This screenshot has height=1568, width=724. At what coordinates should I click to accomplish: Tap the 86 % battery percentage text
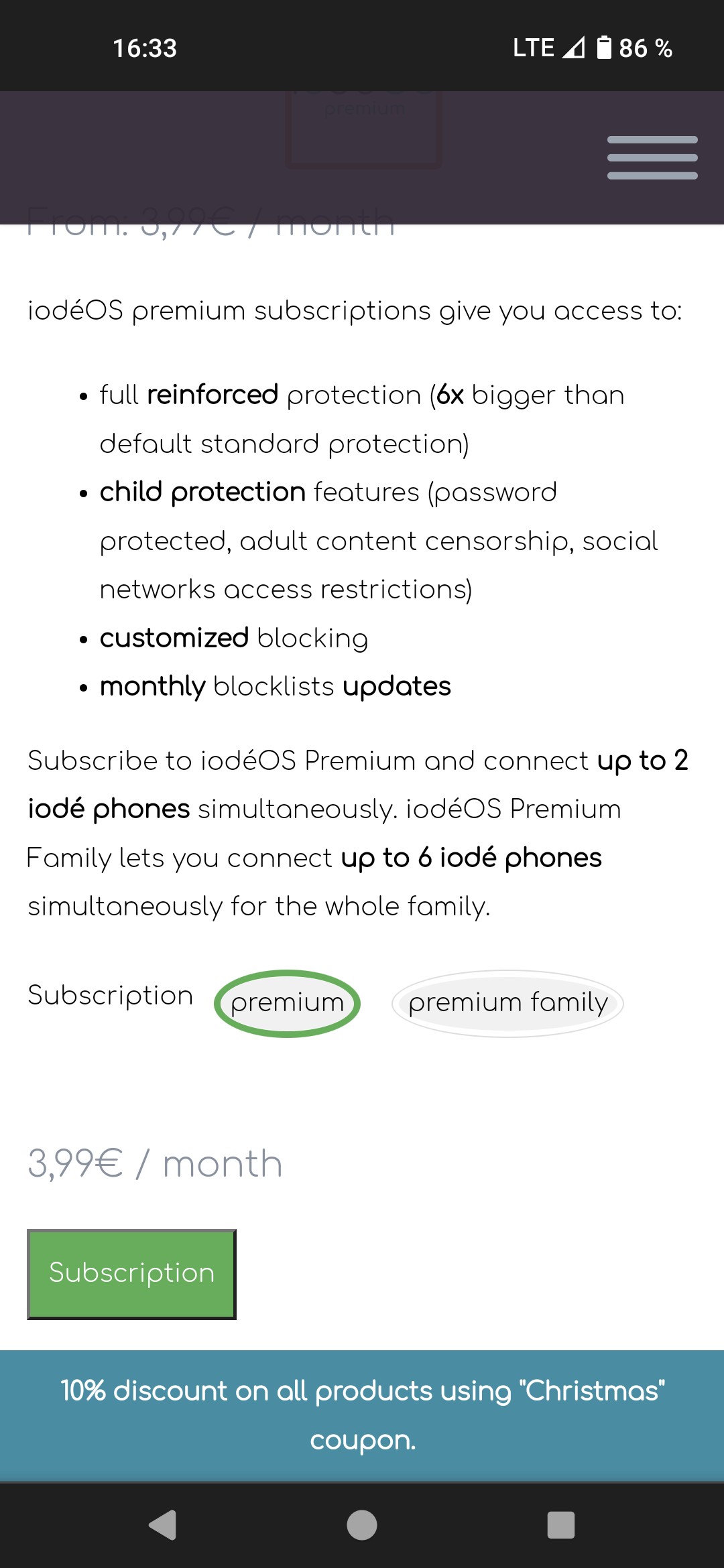[x=645, y=48]
